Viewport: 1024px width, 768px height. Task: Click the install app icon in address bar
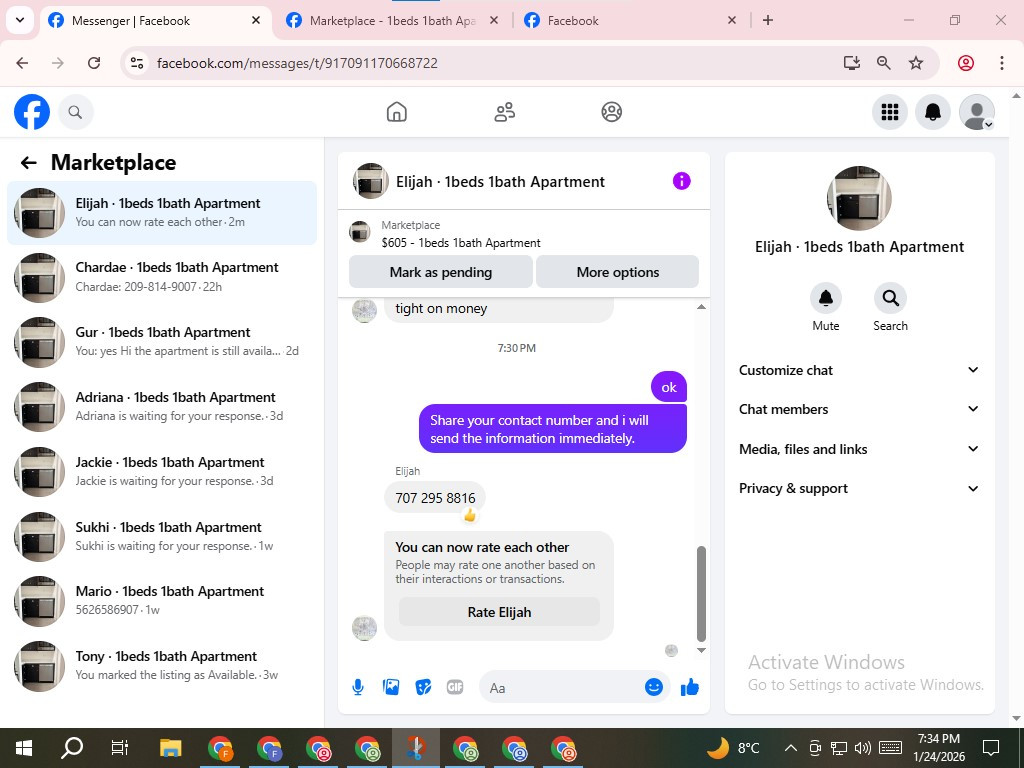pos(852,63)
